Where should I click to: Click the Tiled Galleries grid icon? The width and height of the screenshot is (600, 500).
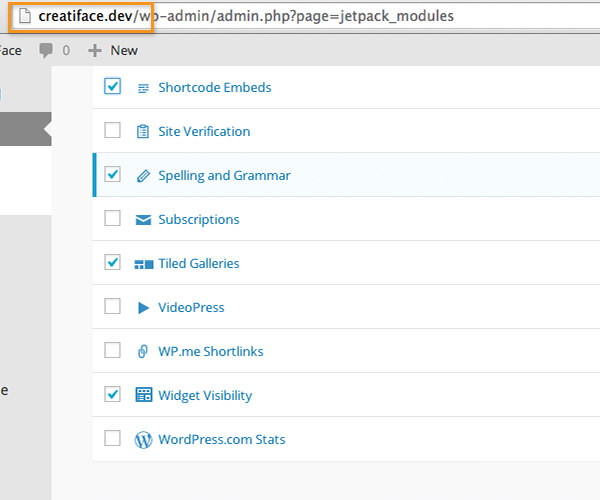(x=143, y=264)
